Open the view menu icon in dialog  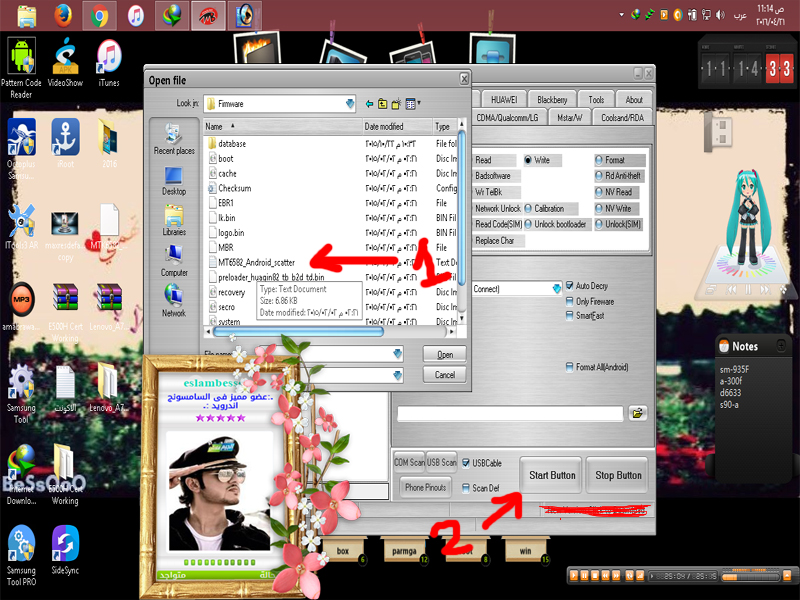[410, 104]
